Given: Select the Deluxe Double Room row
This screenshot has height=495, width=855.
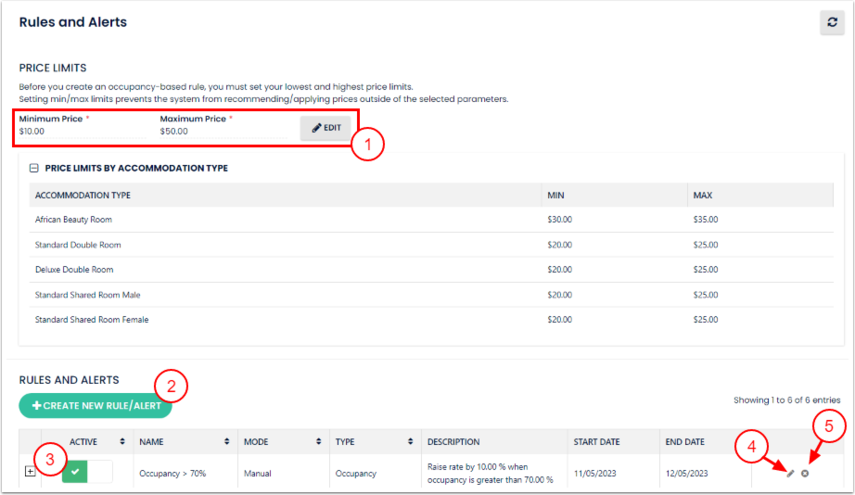Looking at the screenshot, I should coord(74,269).
